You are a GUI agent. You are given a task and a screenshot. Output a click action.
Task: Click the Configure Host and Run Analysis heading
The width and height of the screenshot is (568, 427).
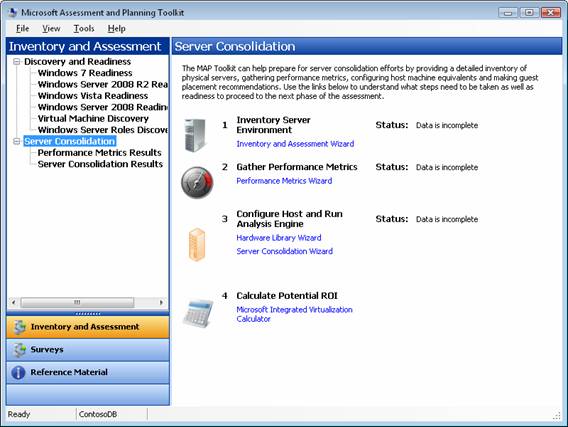pyautogui.click(x=289, y=219)
